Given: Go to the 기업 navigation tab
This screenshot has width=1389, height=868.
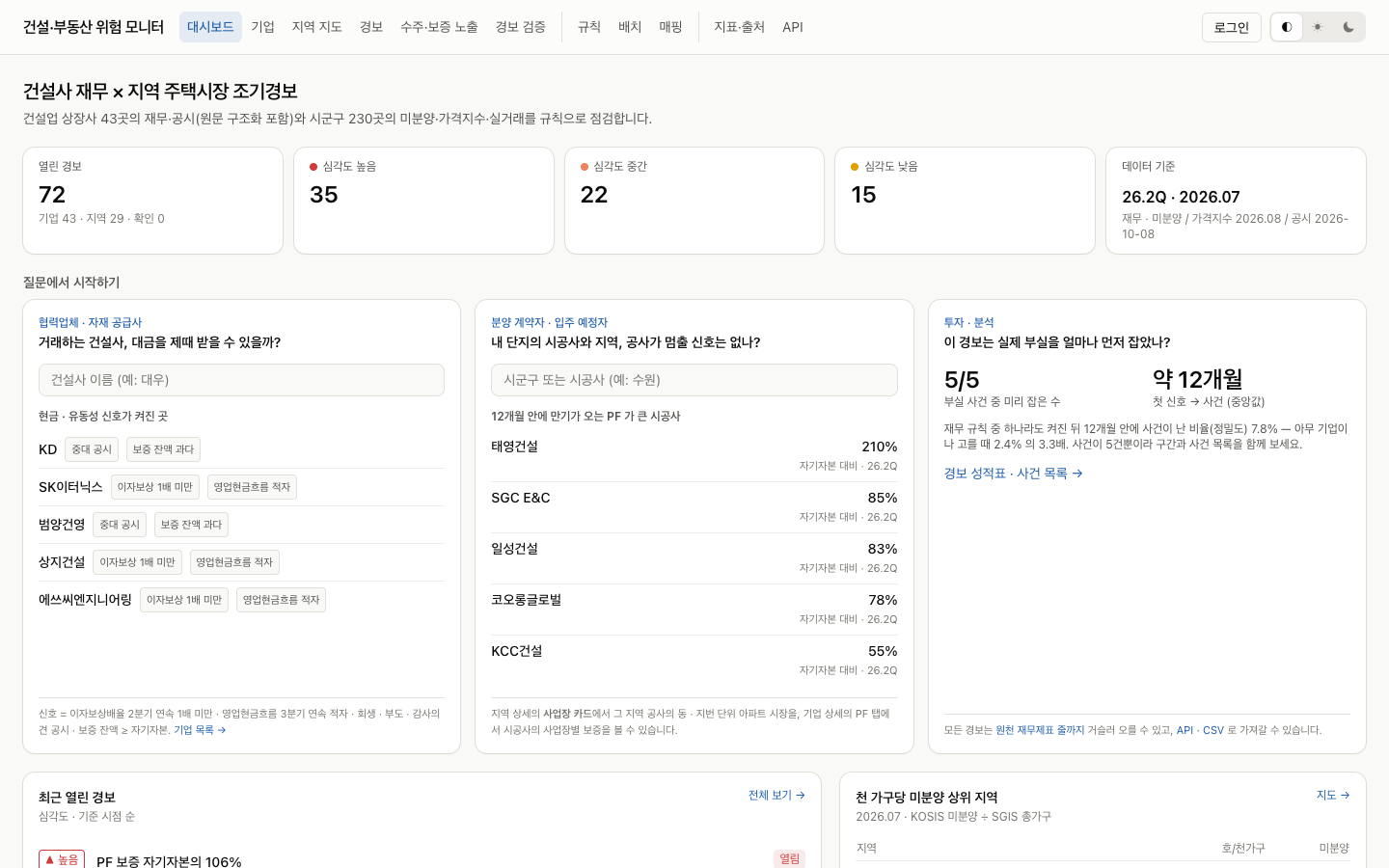Looking at the screenshot, I should [x=263, y=27].
